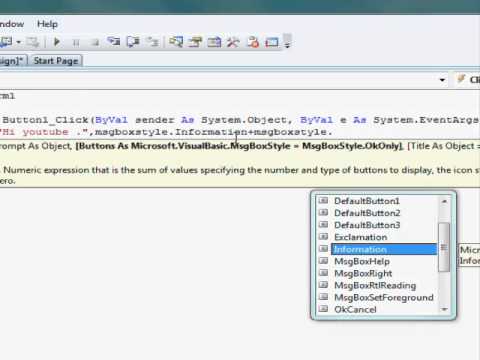
Task: Click the Step Into toolbar icon
Action: pos(114,42)
